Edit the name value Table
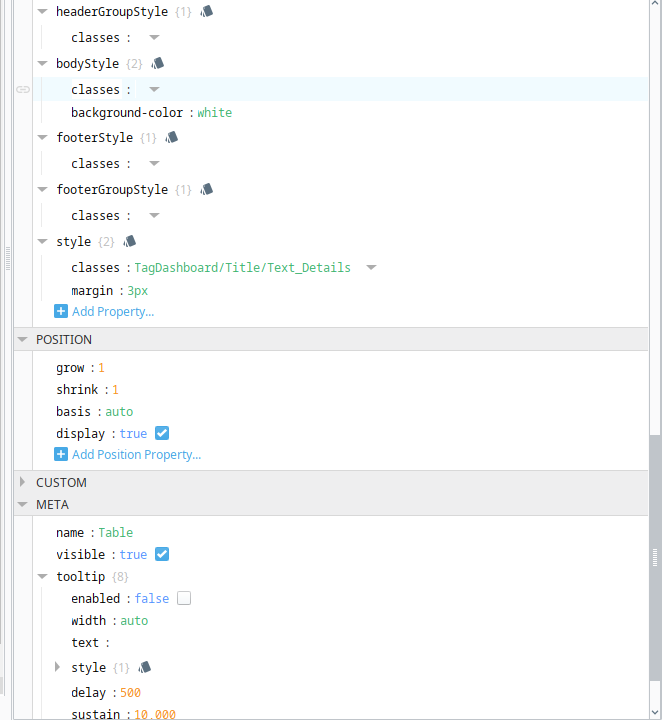This screenshot has width=662, height=720. 116,533
